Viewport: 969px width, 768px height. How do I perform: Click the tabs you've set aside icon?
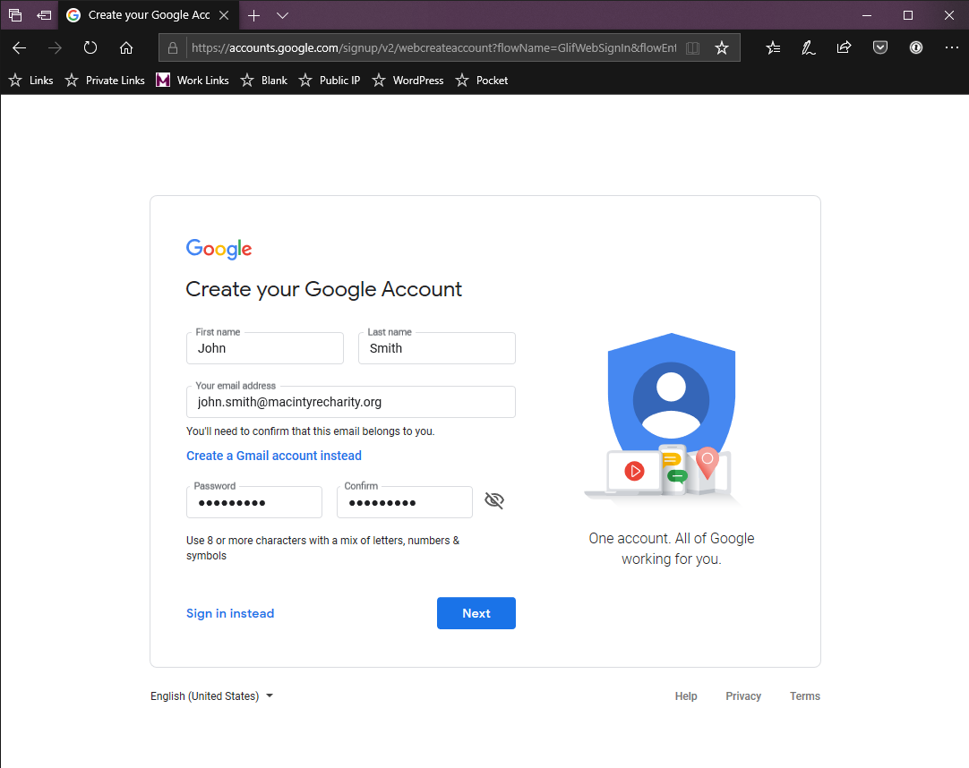click(x=15, y=15)
